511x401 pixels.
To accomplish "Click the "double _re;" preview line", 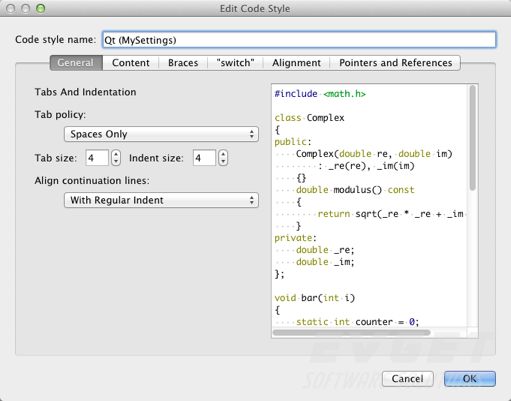I will pyautogui.click(x=325, y=250).
